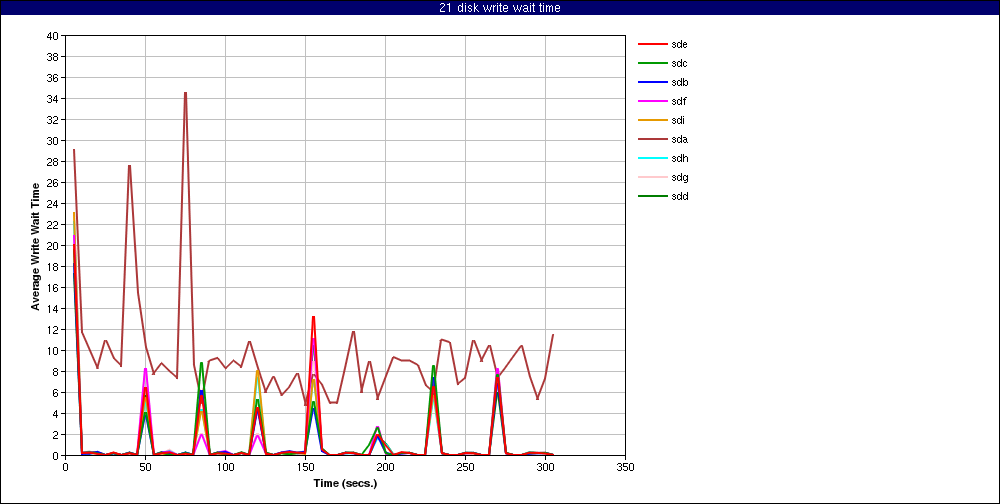
Task: Click the y-axis tick value 28
Action: click(53, 162)
